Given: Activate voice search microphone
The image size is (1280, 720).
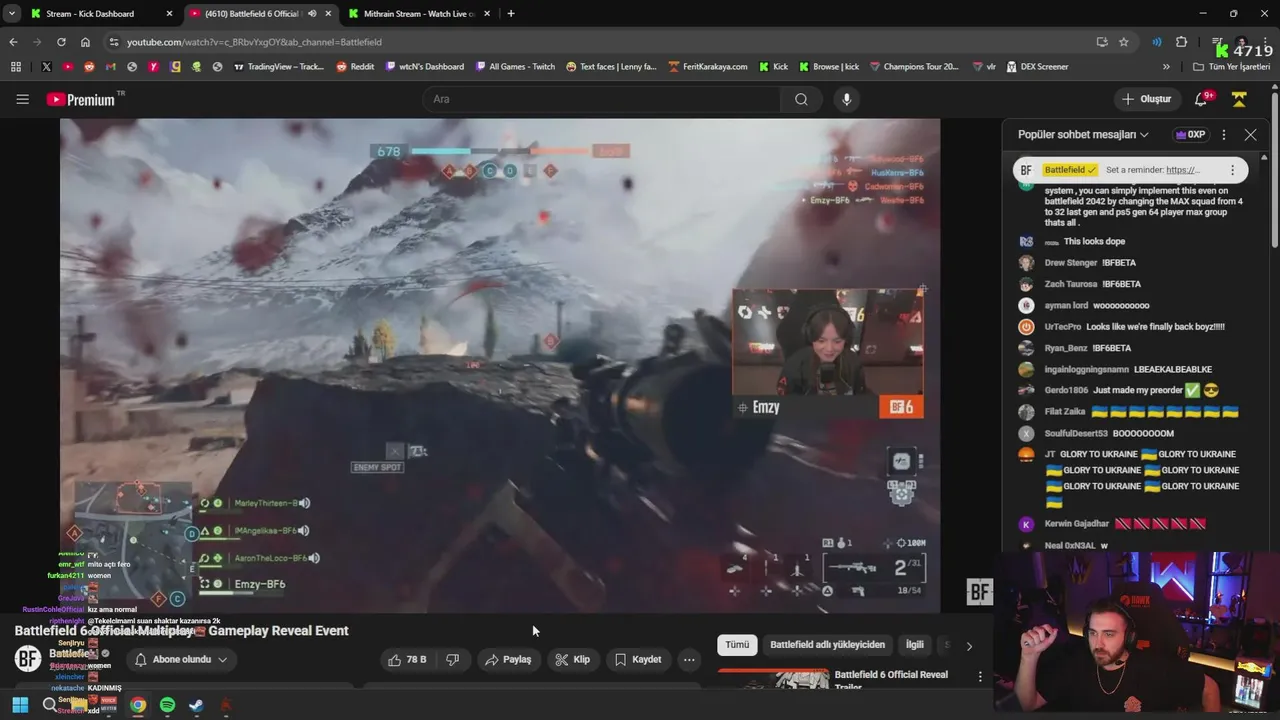Looking at the screenshot, I should 847,99.
